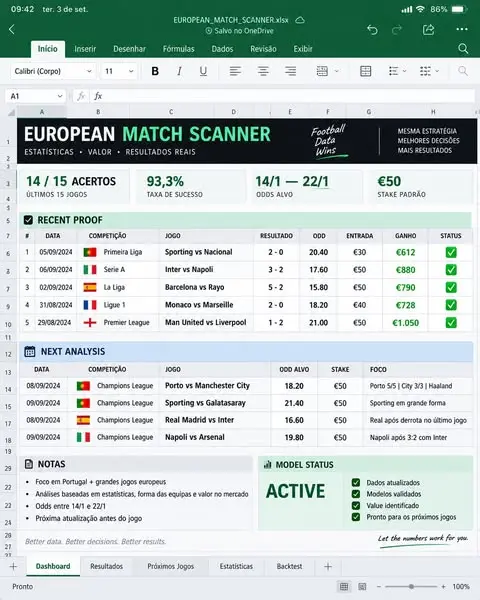Click status checkbox for Sporting vs Nacional
The width and height of the screenshot is (480, 600).
(451, 252)
